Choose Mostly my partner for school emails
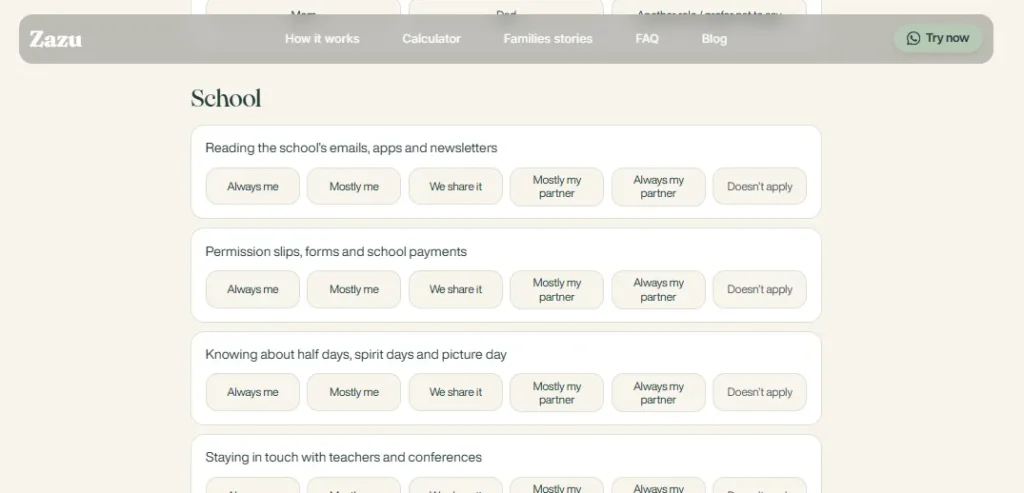 pos(556,186)
